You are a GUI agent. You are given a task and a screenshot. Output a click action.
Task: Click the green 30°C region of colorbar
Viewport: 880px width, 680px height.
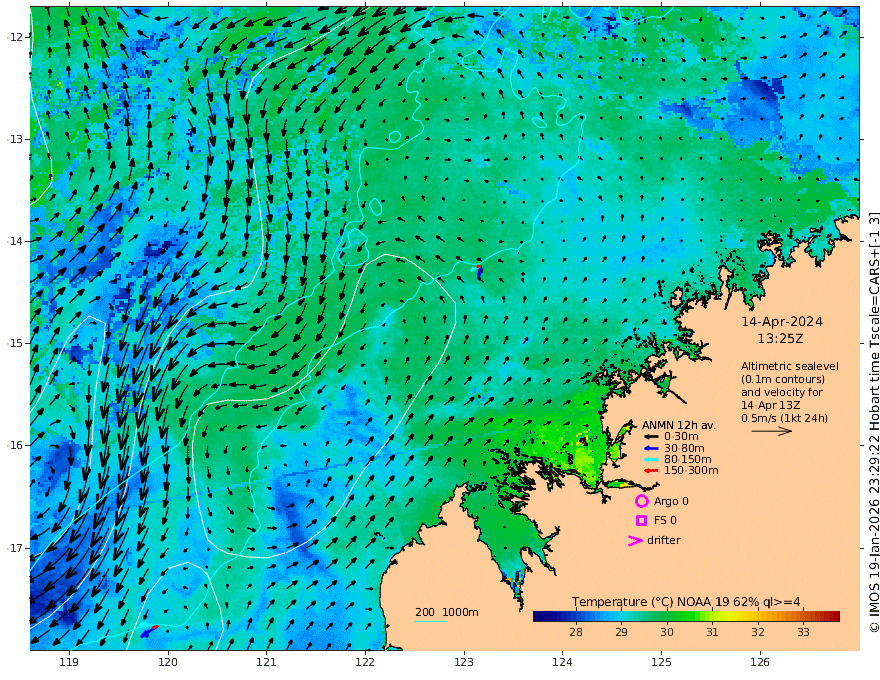click(x=667, y=616)
